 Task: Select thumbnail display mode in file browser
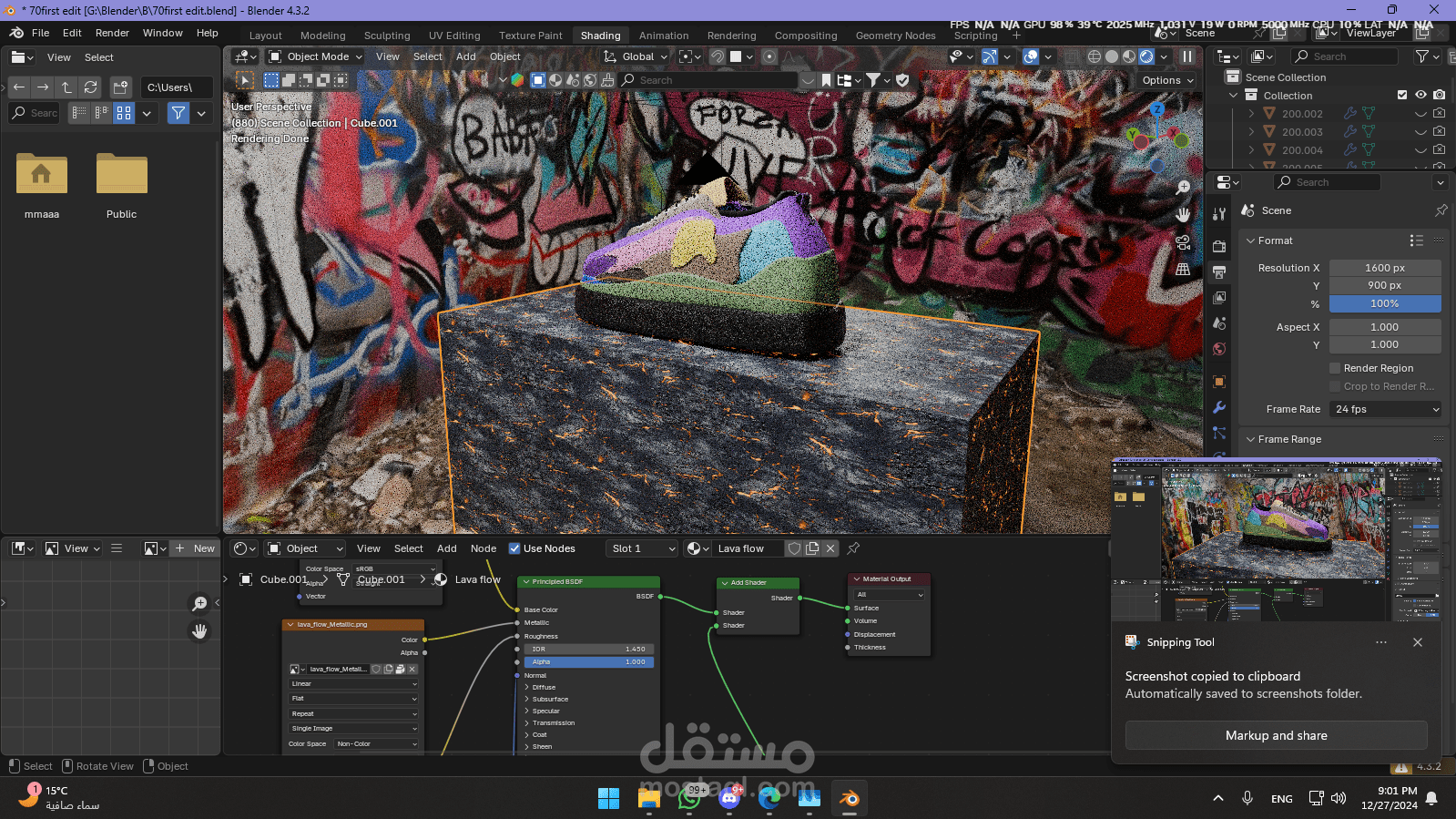[x=124, y=113]
